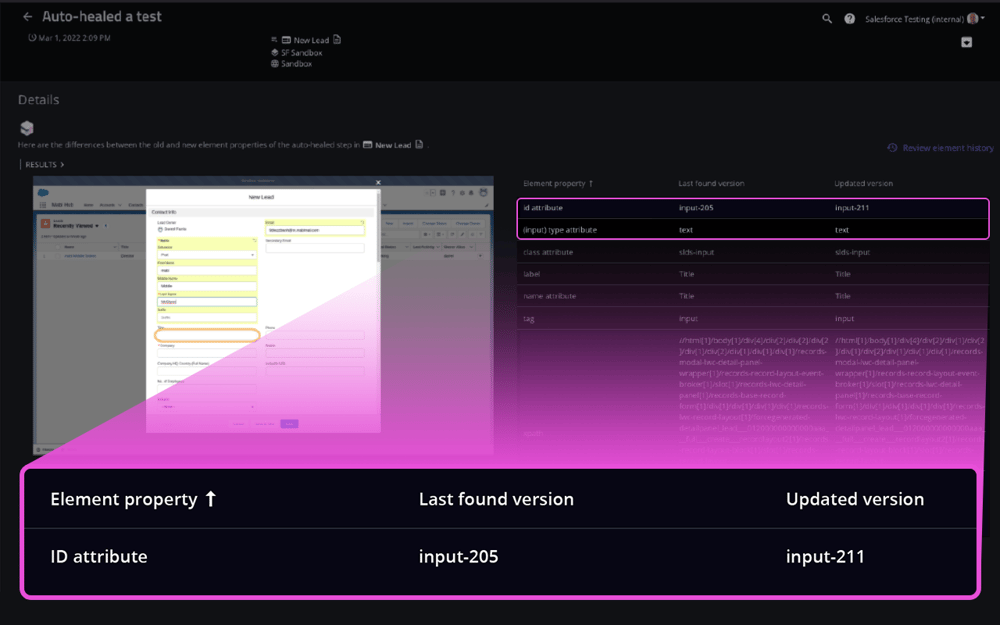Click the download icon below the account name
The height and width of the screenshot is (625, 1000).
click(967, 42)
